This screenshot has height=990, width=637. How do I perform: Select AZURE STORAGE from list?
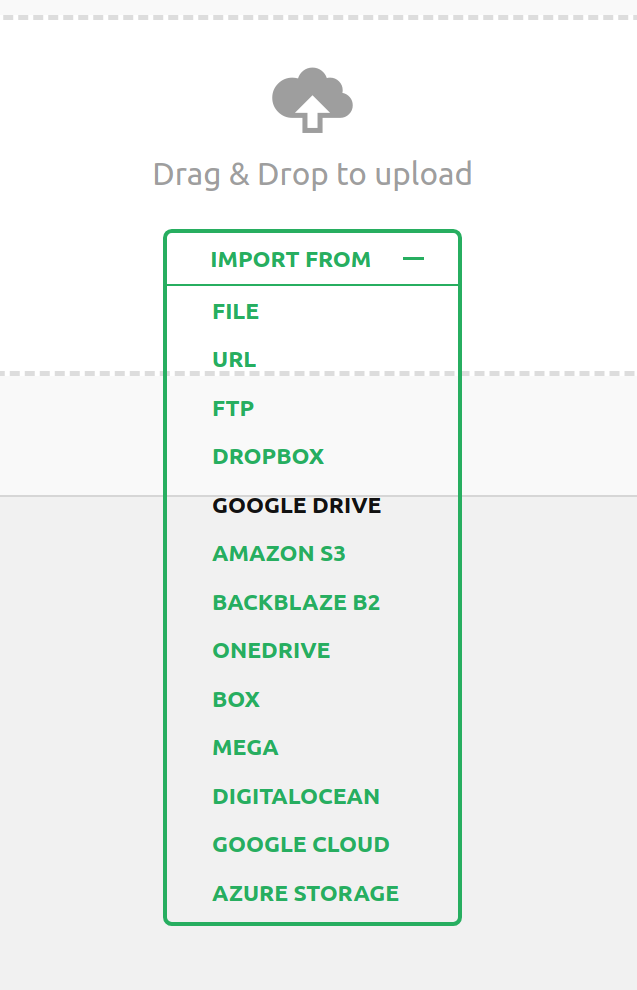(x=305, y=894)
